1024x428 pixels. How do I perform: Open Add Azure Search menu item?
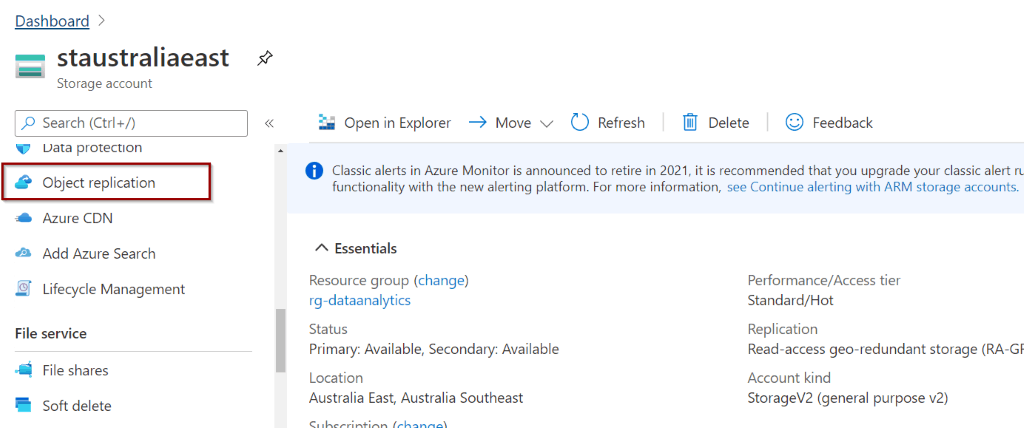tap(99, 254)
